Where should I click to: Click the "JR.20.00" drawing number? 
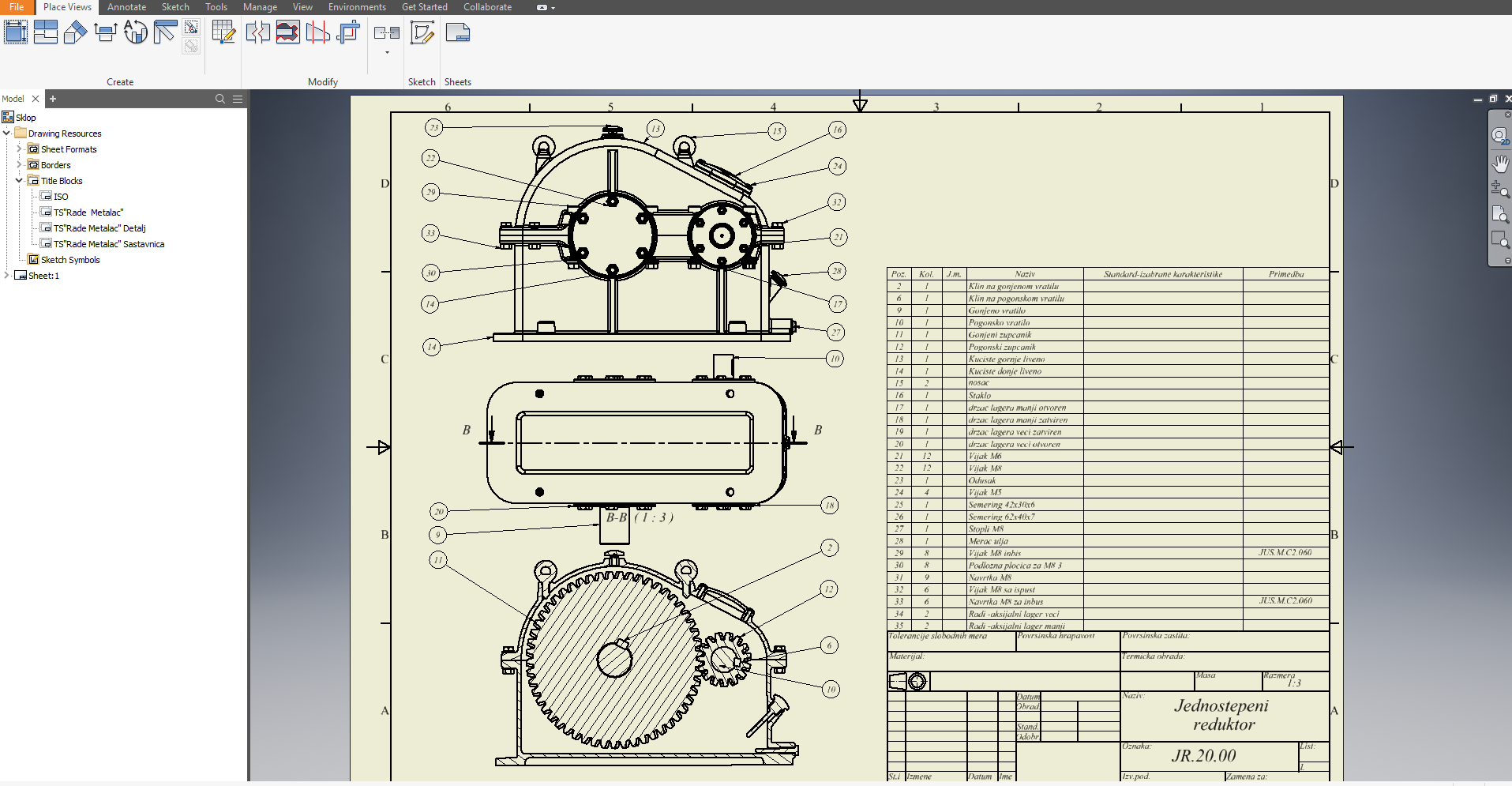(1203, 756)
